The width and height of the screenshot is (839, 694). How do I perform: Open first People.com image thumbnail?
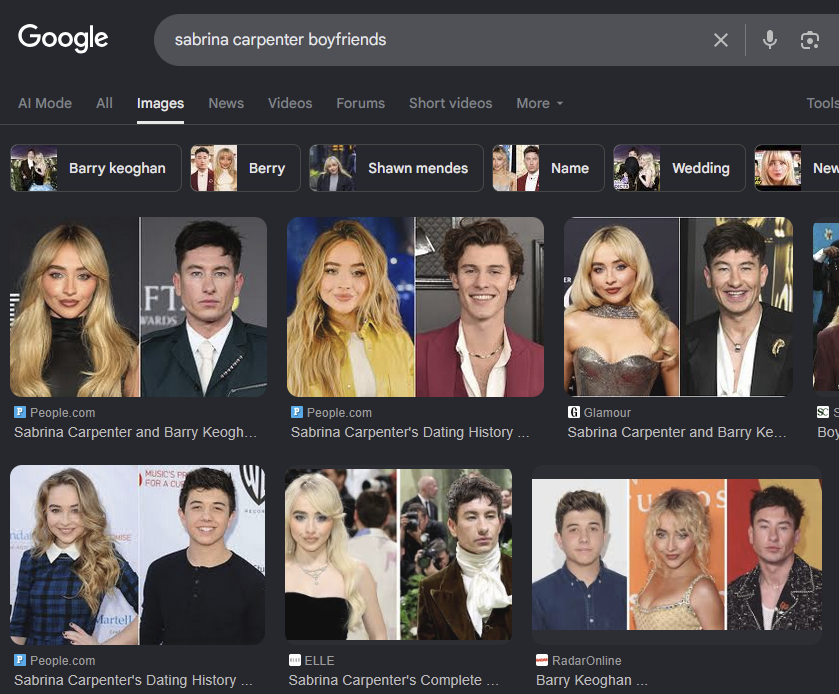139,307
